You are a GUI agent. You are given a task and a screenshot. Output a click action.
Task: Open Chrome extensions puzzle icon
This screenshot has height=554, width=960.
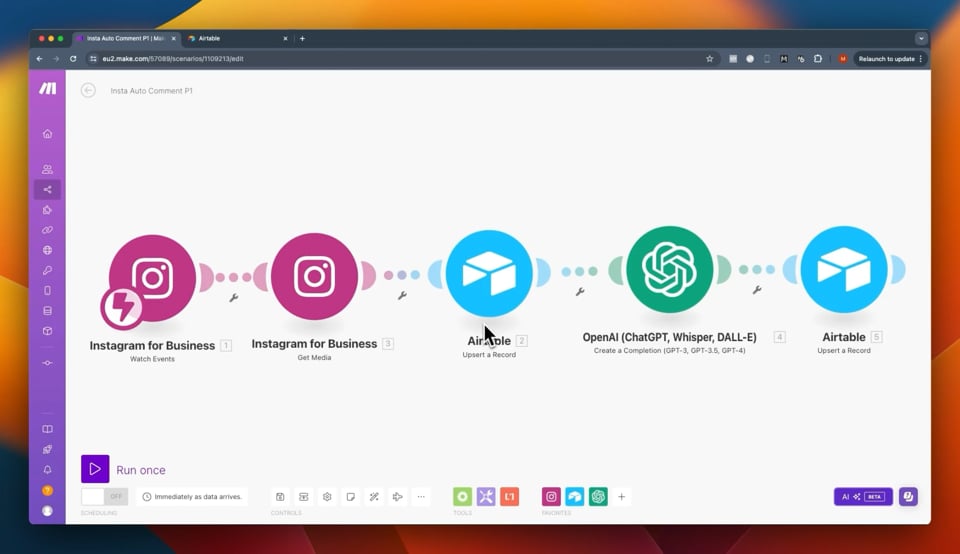(x=817, y=59)
